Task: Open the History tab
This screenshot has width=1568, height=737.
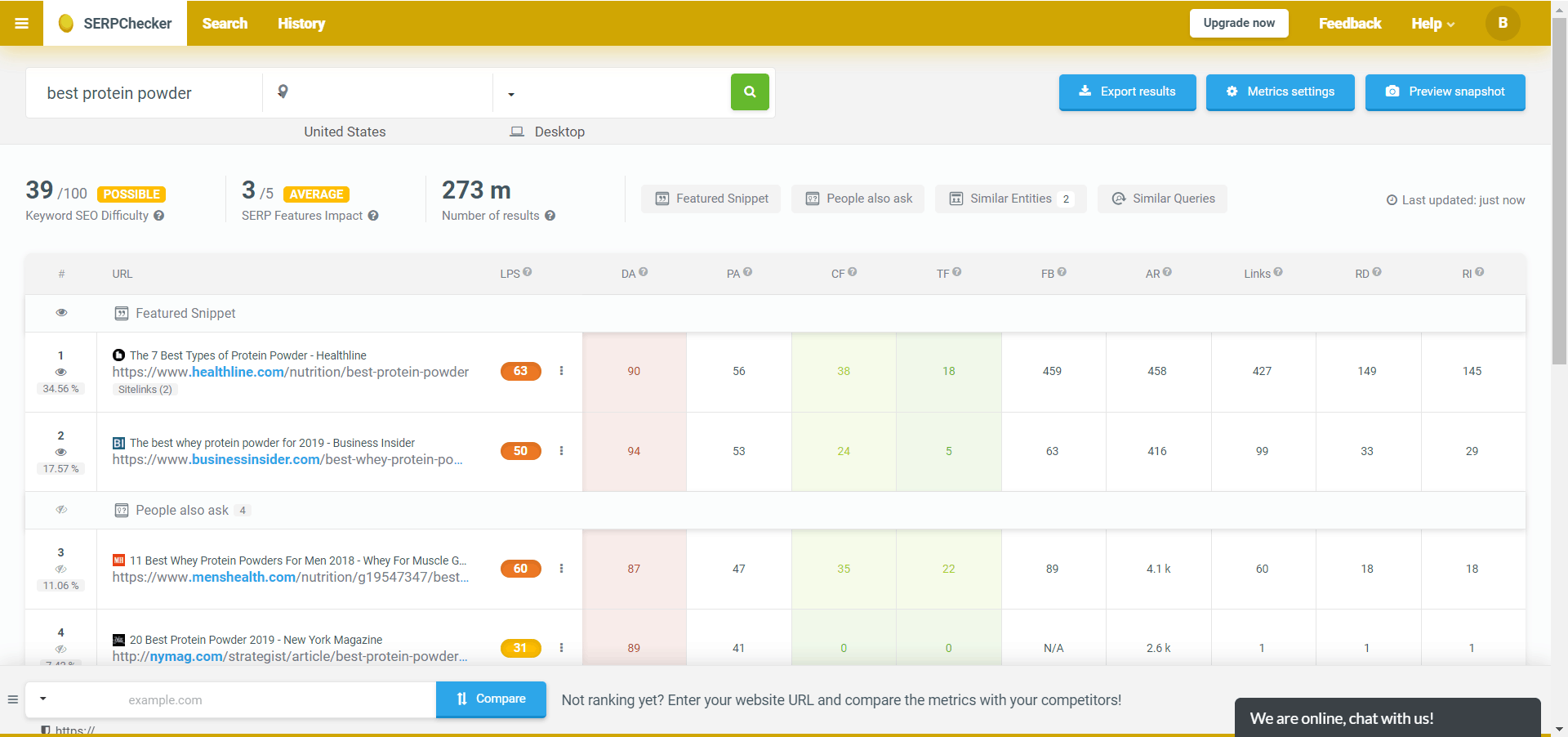Action: (301, 23)
